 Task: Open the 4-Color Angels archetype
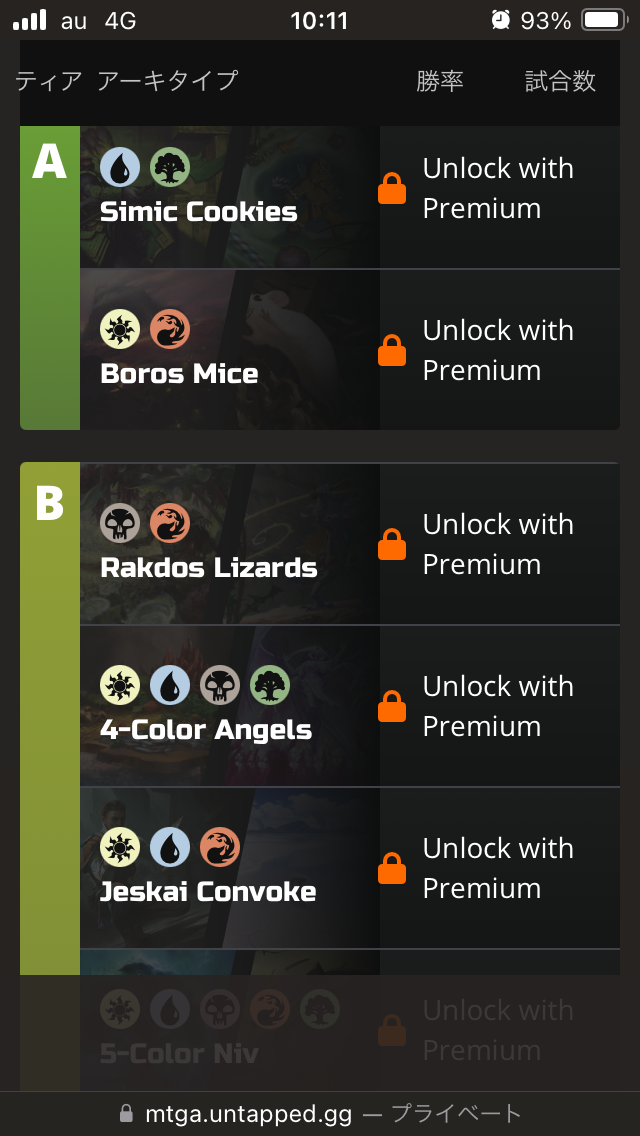click(x=206, y=730)
